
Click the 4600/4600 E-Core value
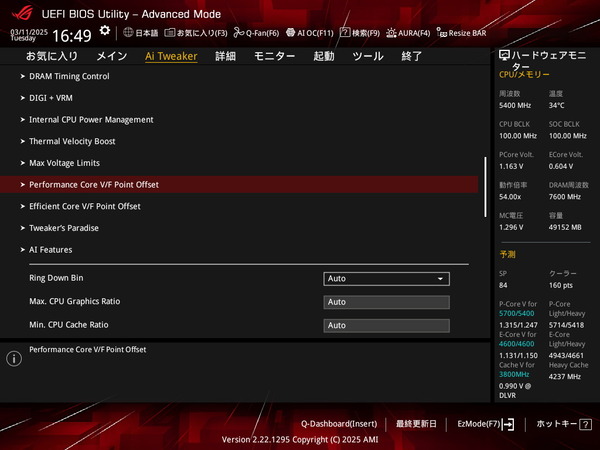coord(517,344)
